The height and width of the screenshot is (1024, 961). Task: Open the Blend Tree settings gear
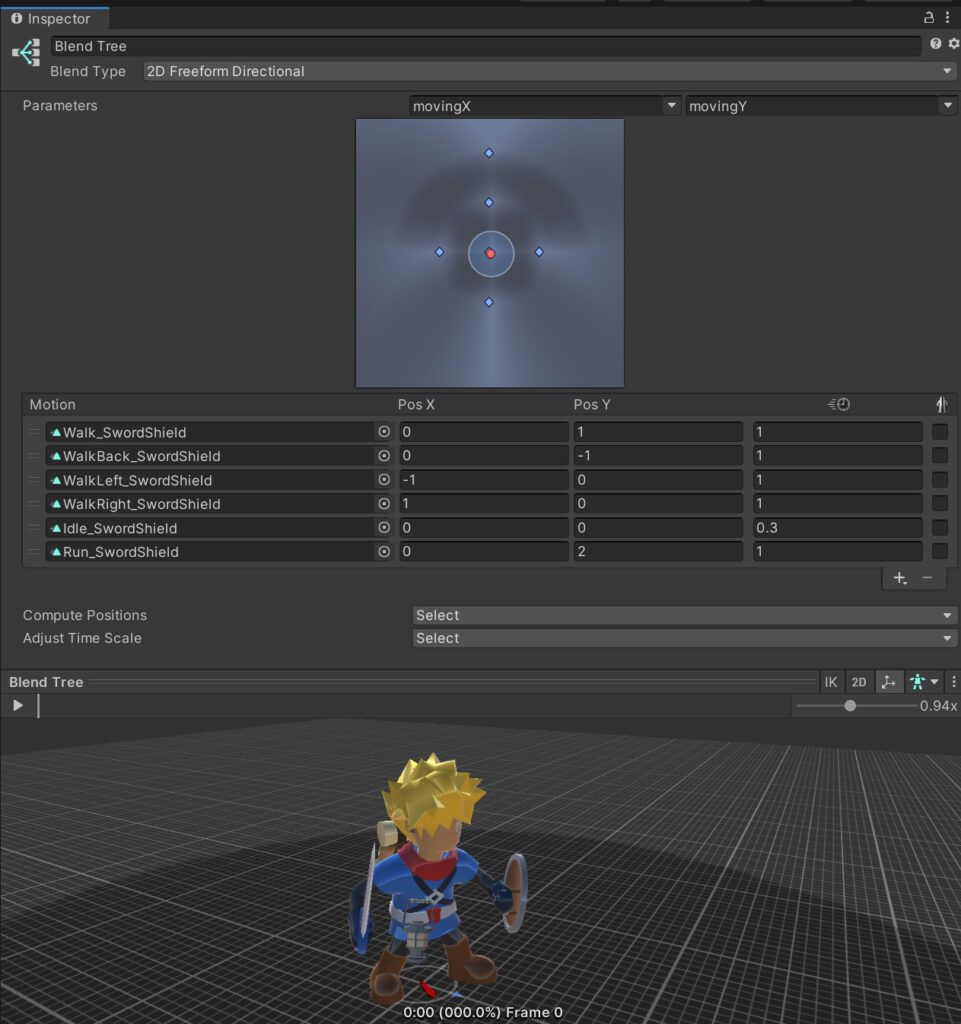click(953, 43)
